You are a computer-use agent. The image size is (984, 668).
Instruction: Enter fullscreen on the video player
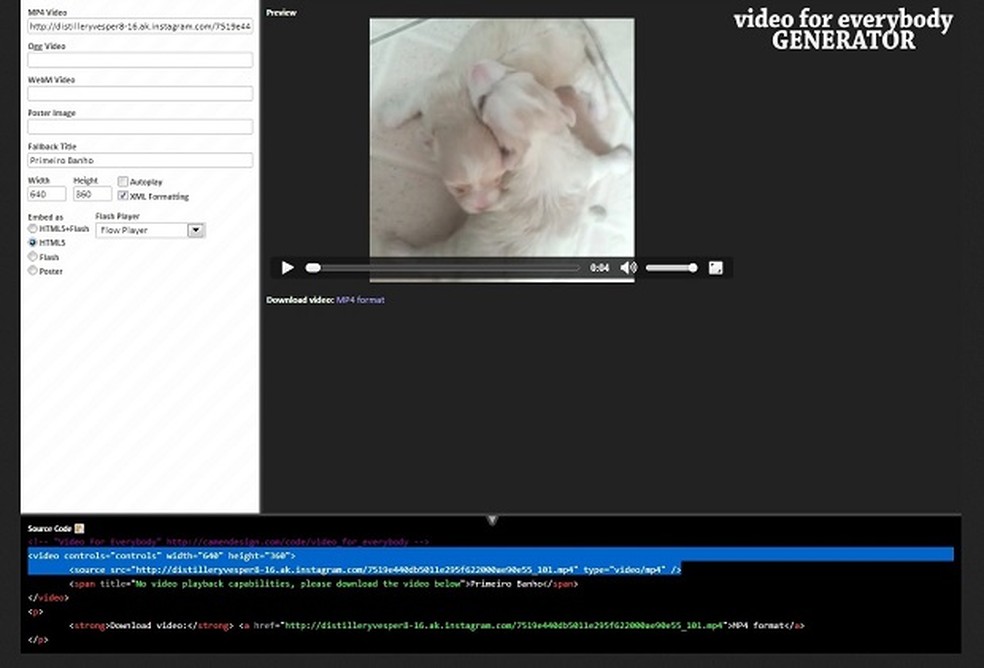pos(716,267)
